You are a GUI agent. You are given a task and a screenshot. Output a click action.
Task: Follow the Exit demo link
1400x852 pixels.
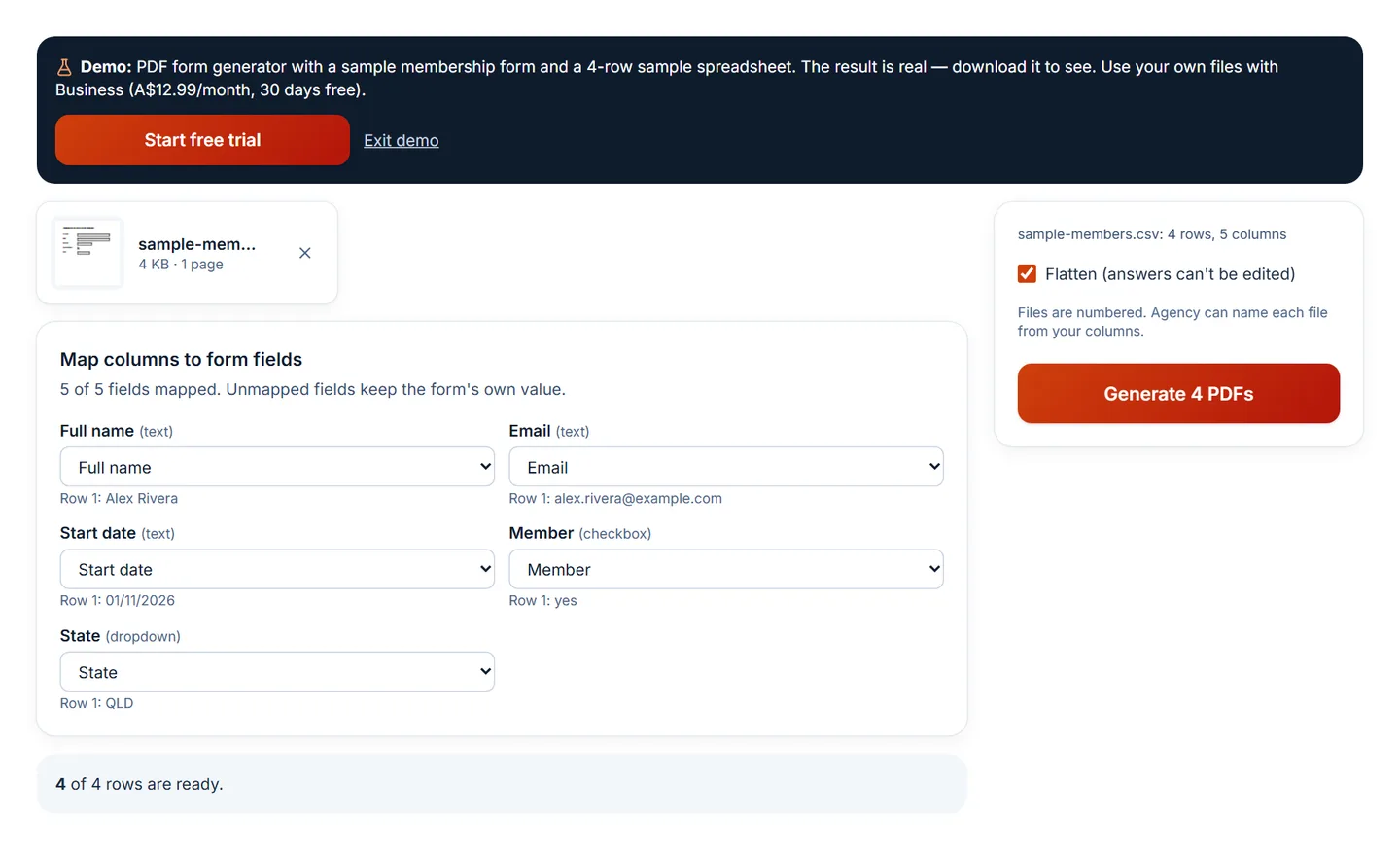click(x=402, y=140)
